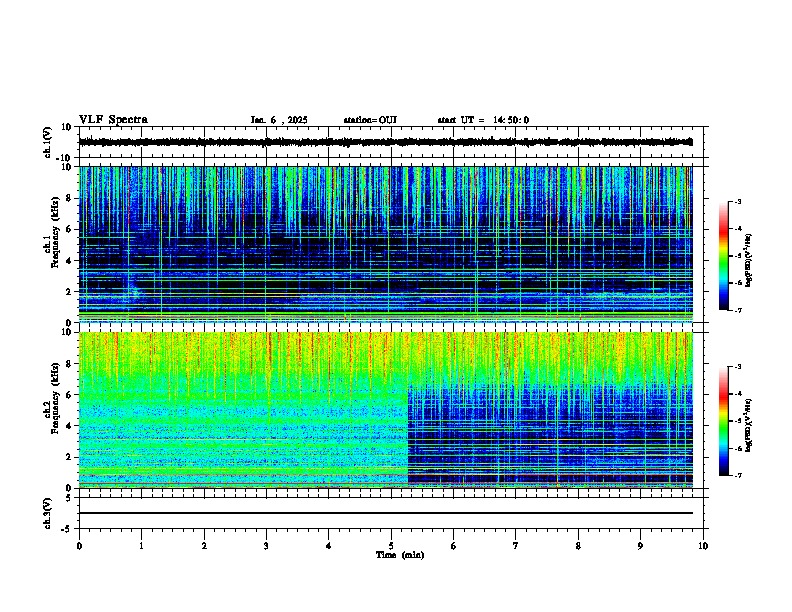Click the ch.2 color bar log(PSD) label
This screenshot has height=612, width=792.
(749, 425)
